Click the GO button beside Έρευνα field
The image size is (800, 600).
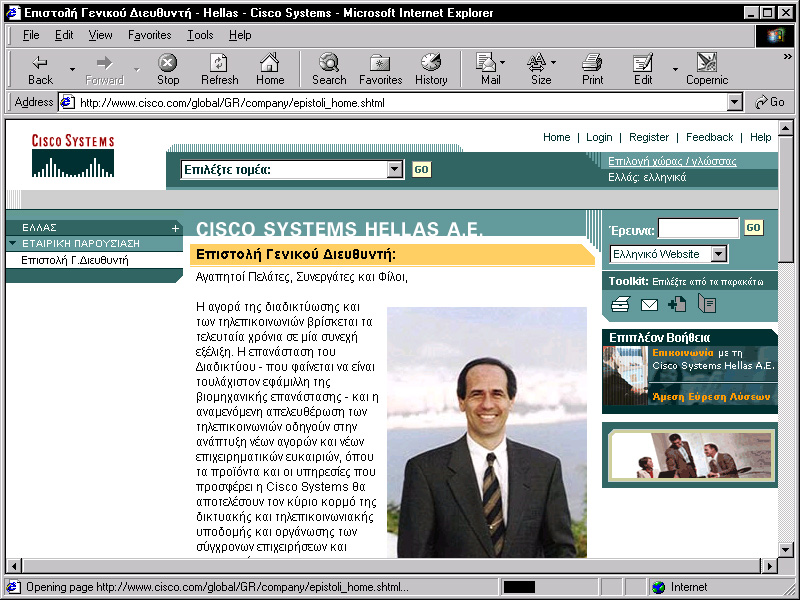pos(753,228)
